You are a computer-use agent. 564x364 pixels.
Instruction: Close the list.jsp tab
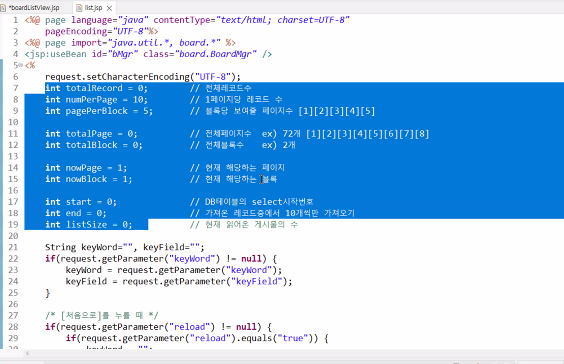[110, 8]
